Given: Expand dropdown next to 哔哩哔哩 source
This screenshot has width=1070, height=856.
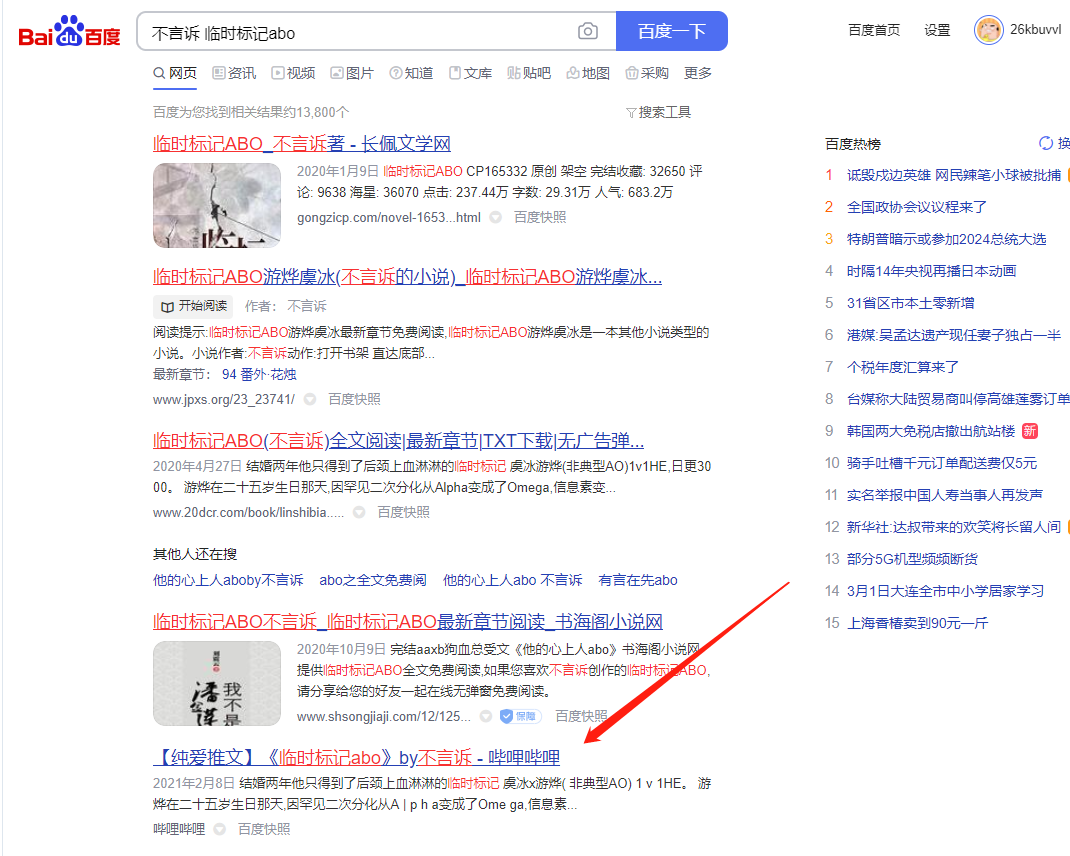Looking at the screenshot, I should [219, 829].
